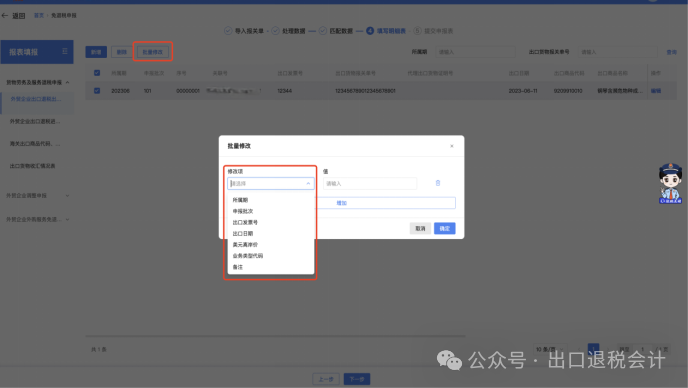Close the 批量修改 dialog

click(452, 146)
